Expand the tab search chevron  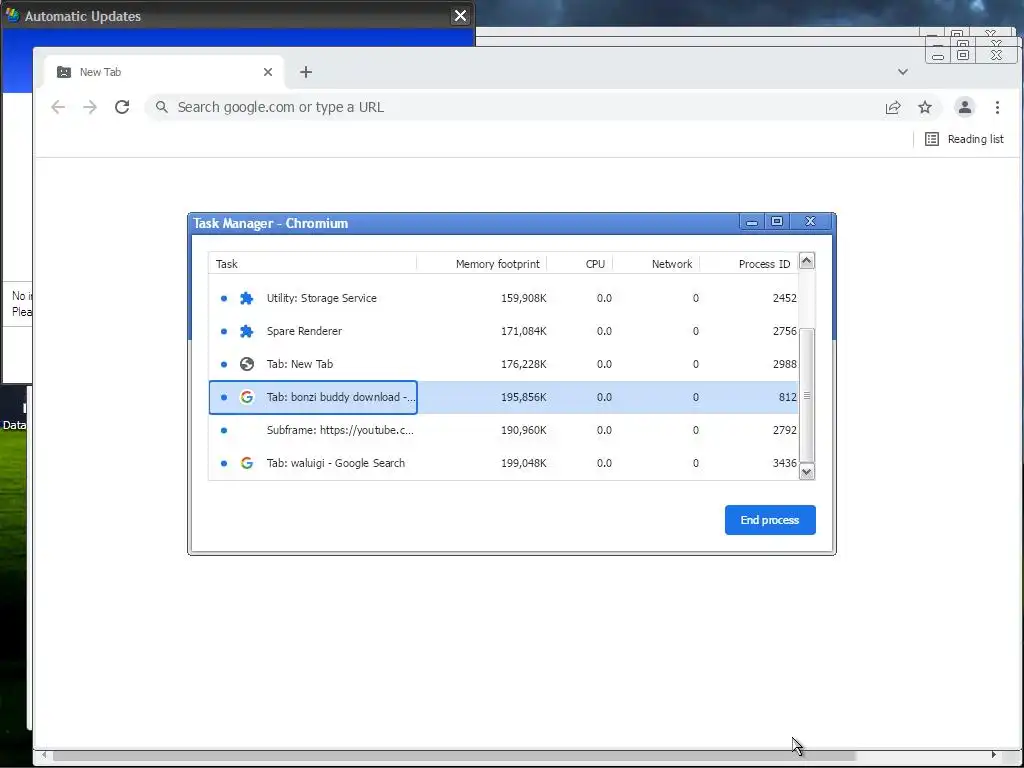[x=903, y=72]
